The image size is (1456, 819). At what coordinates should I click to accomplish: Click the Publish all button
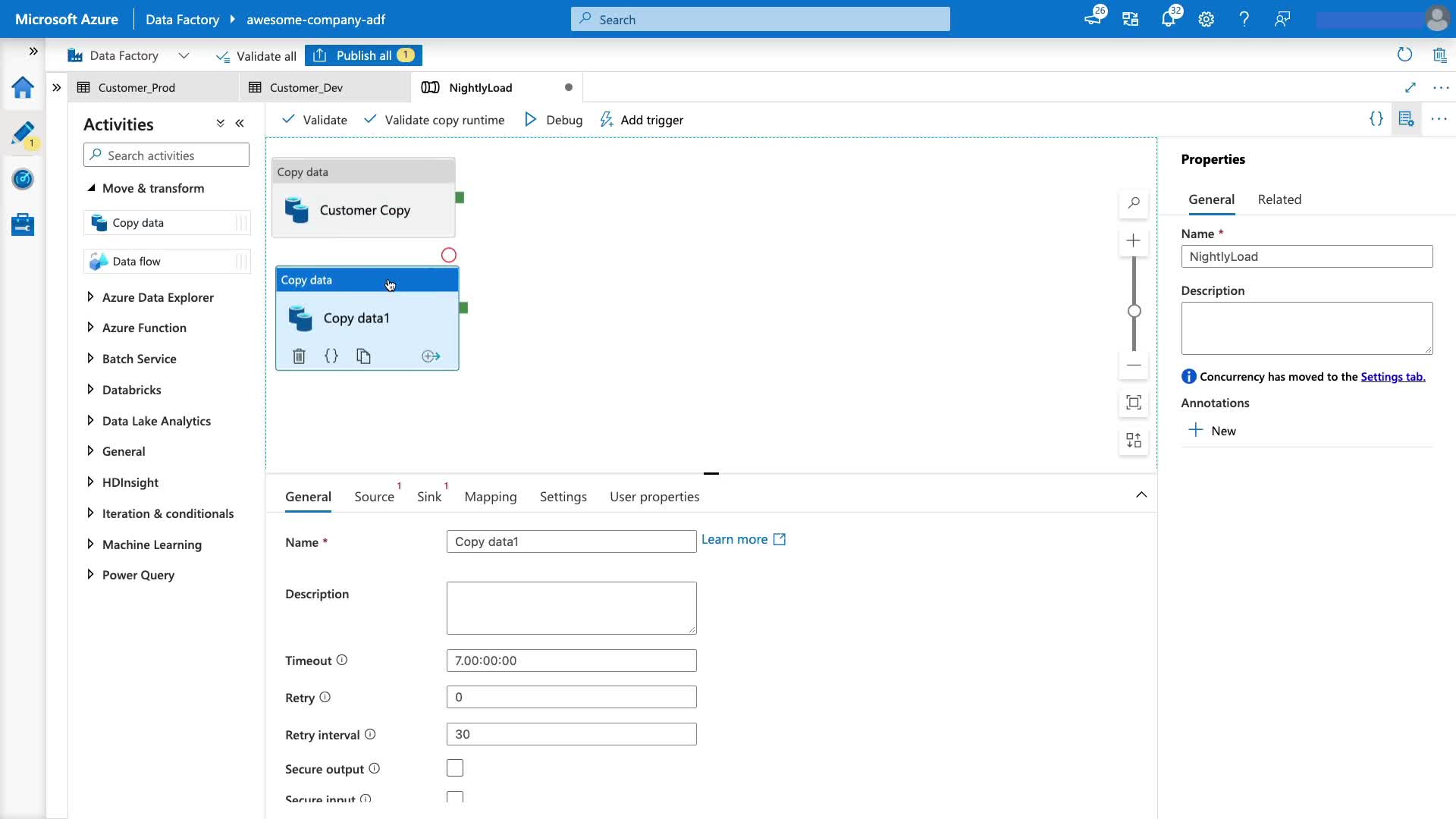tap(363, 55)
